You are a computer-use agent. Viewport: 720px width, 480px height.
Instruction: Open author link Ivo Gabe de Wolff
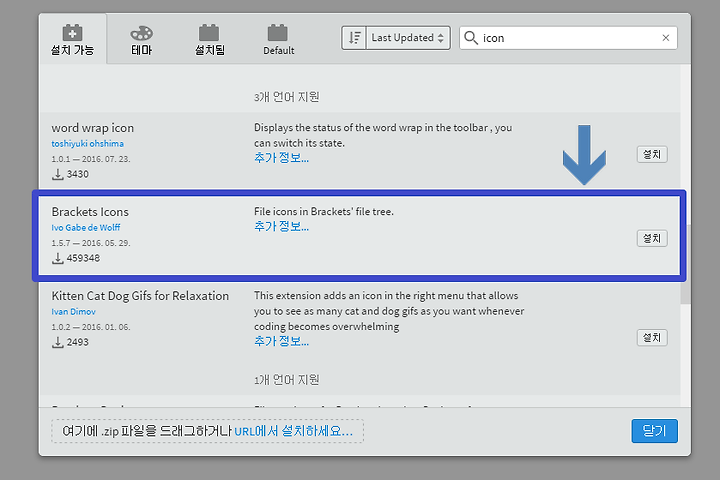[x=85, y=228]
